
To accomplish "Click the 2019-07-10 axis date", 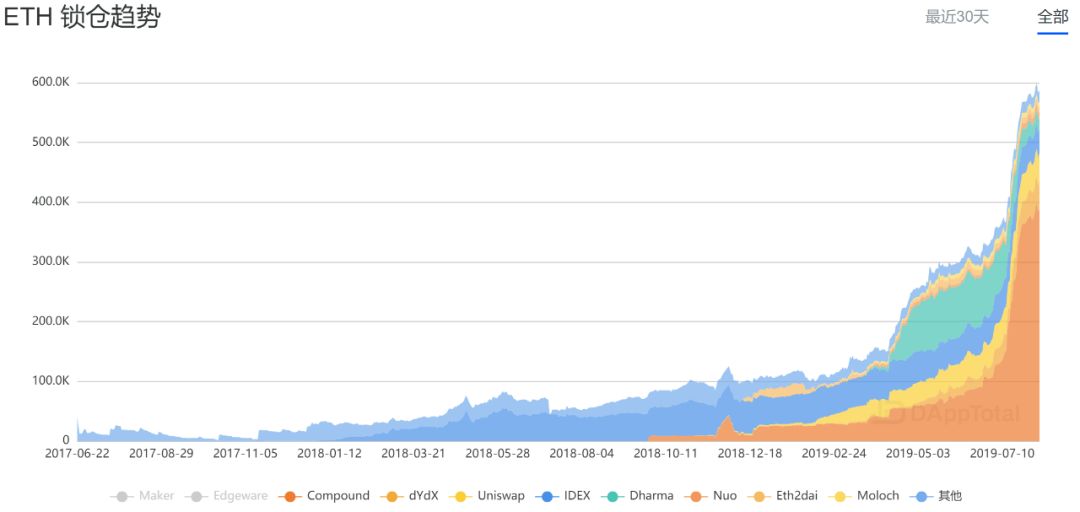I will click(1001, 453).
